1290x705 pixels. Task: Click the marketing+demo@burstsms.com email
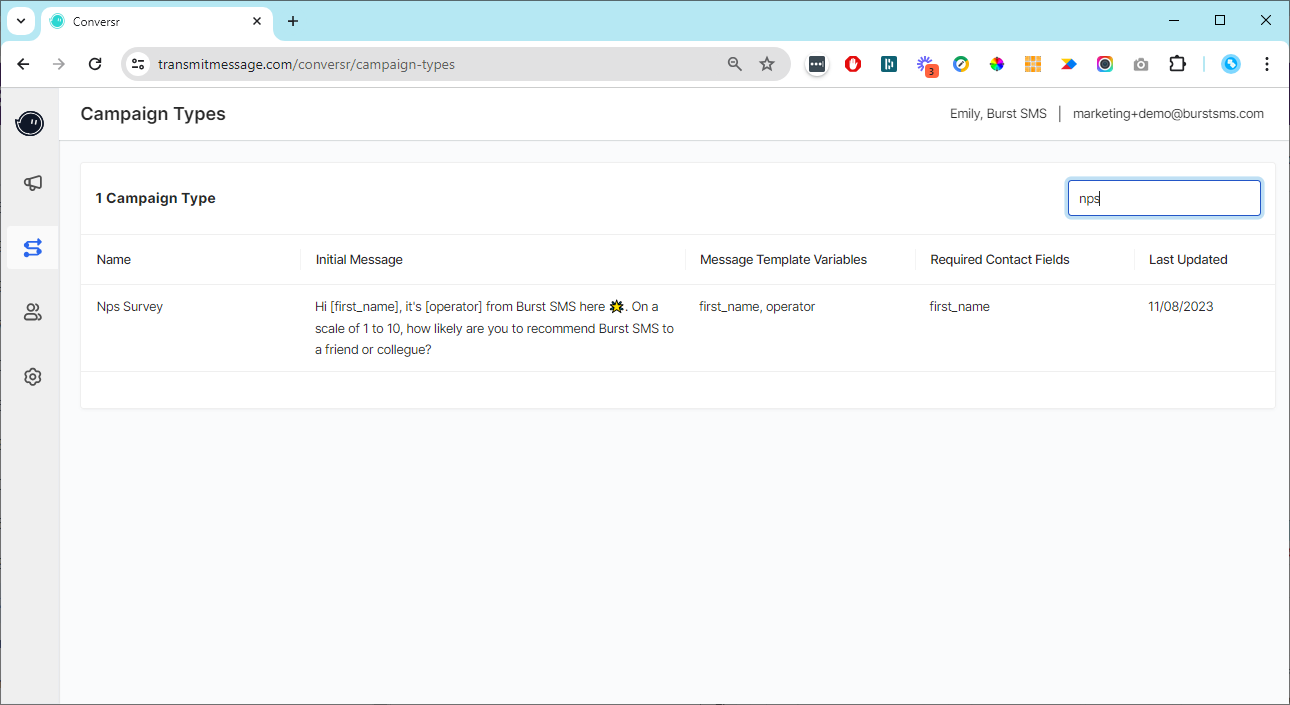point(1168,114)
